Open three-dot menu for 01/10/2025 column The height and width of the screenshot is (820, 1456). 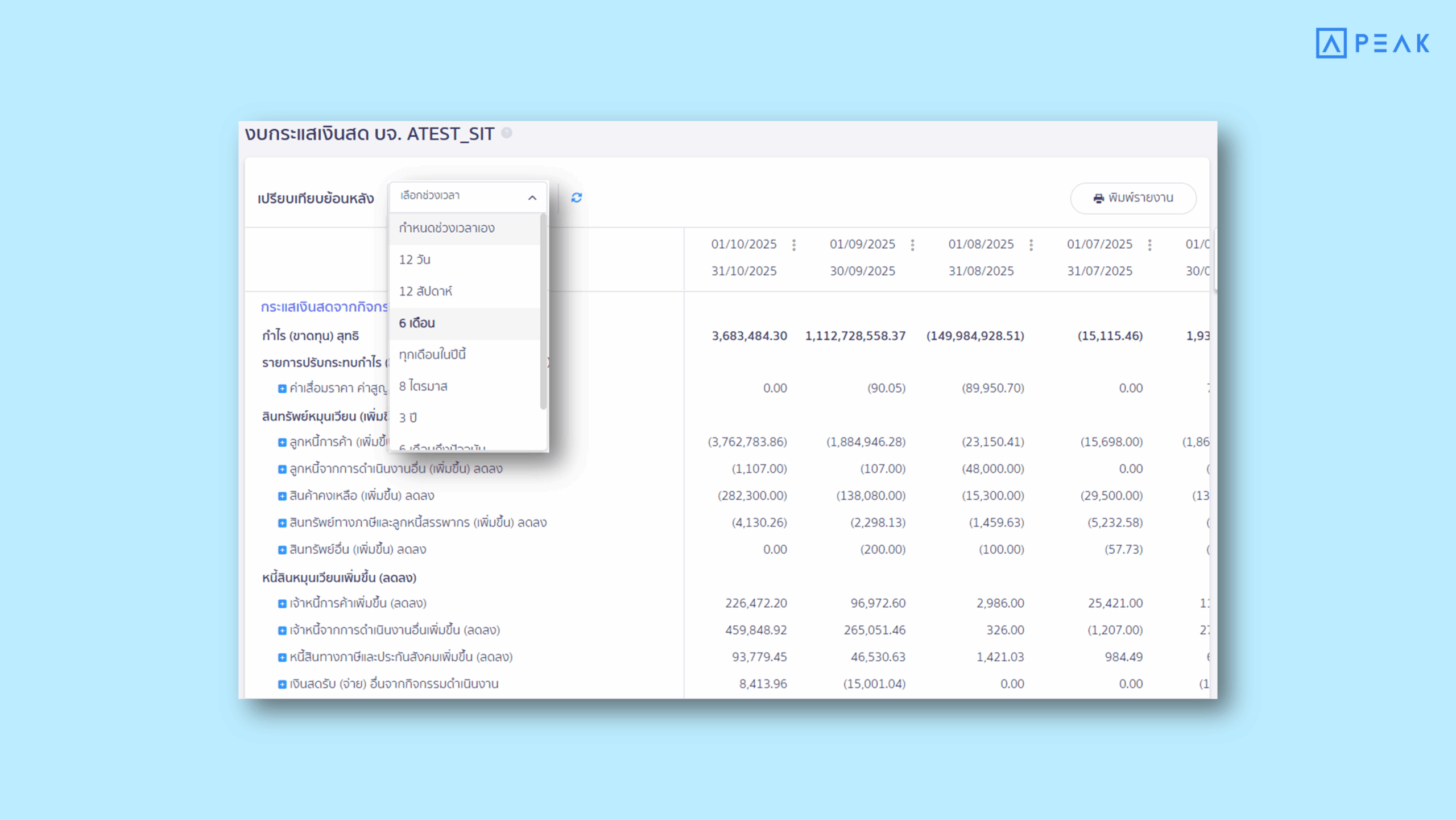click(x=794, y=245)
